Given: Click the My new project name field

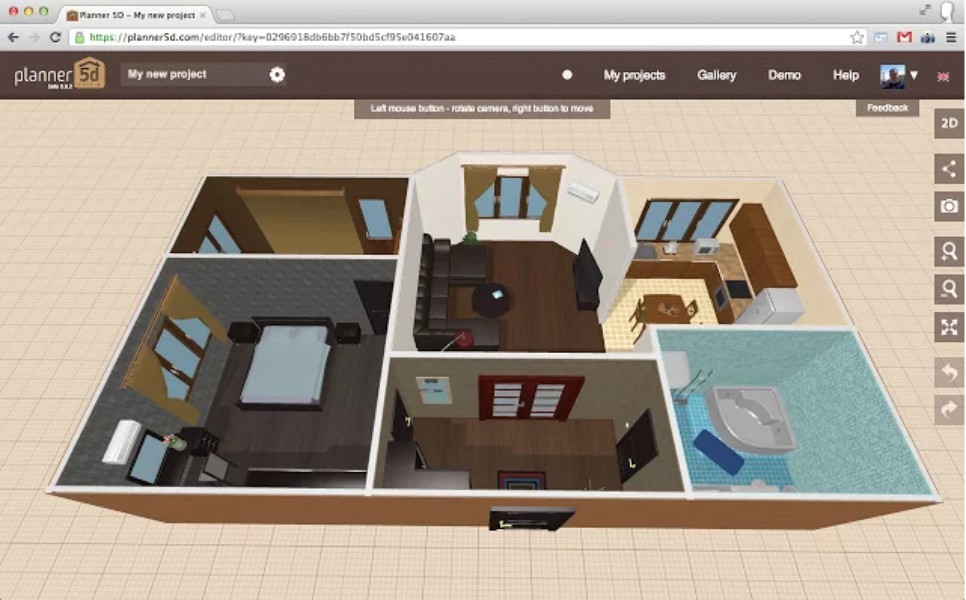Looking at the screenshot, I should click(x=192, y=75).
